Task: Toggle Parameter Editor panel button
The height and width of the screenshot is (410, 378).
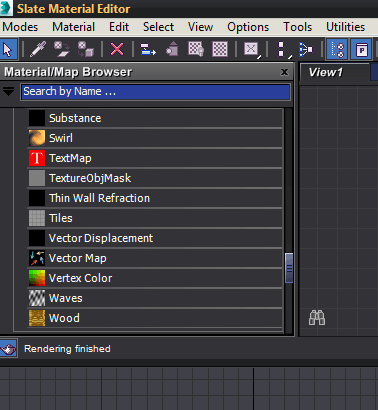Action: (361, 50)
